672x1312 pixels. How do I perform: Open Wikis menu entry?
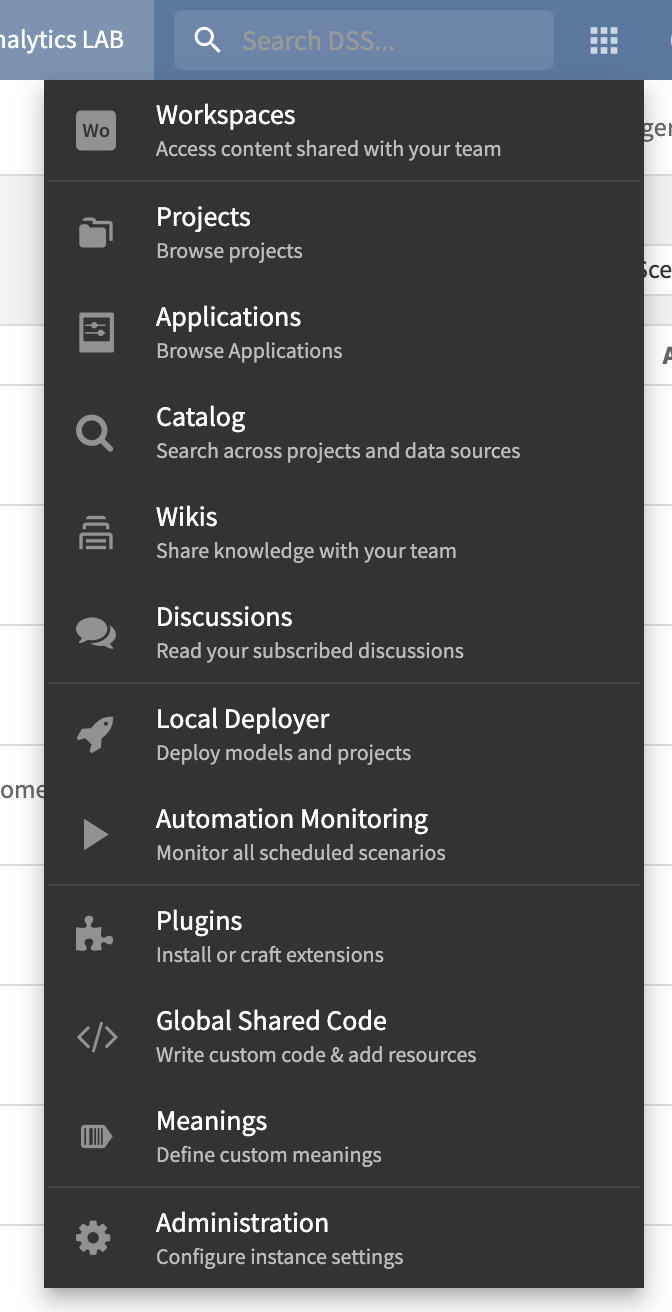point(344,533)
